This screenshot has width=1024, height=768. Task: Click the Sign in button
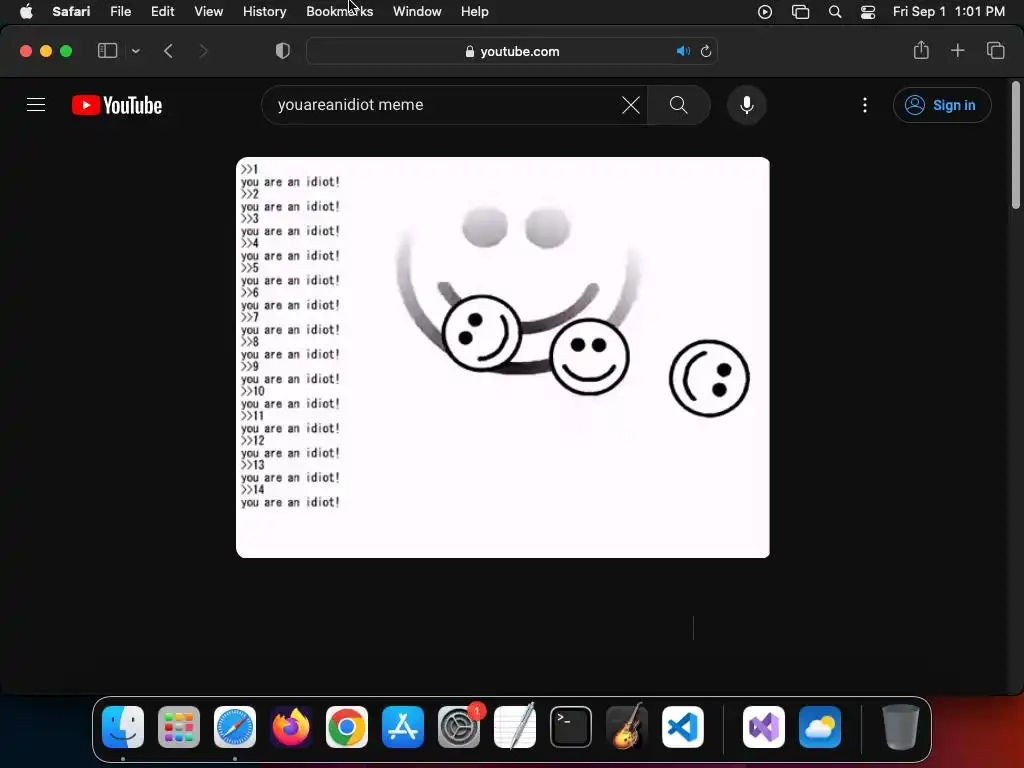(942, 105)
